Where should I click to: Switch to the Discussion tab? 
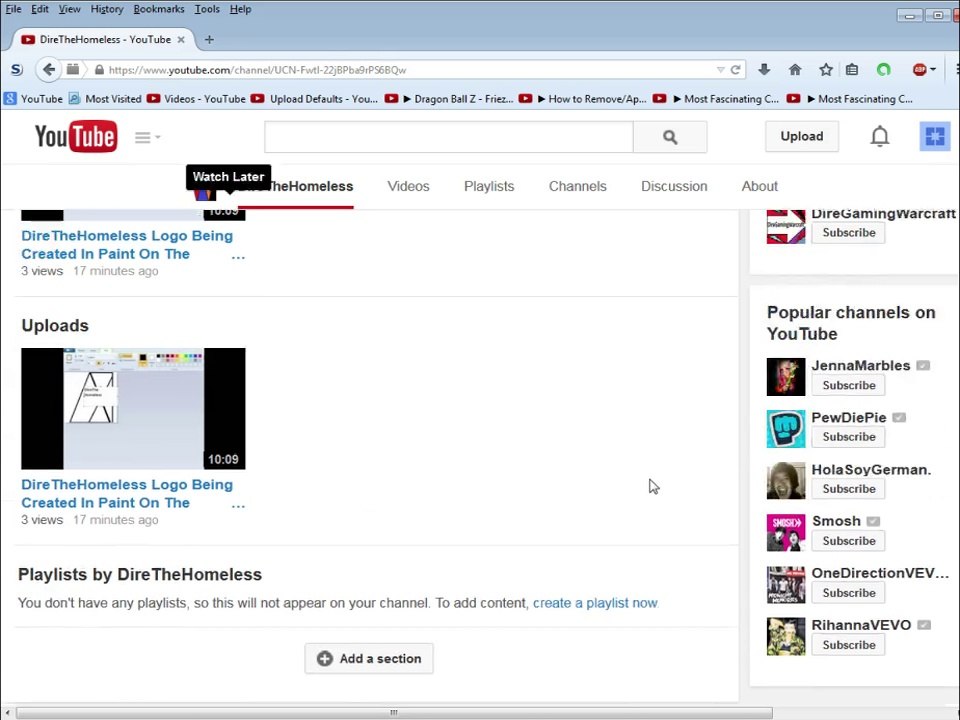tap(674, 186)
